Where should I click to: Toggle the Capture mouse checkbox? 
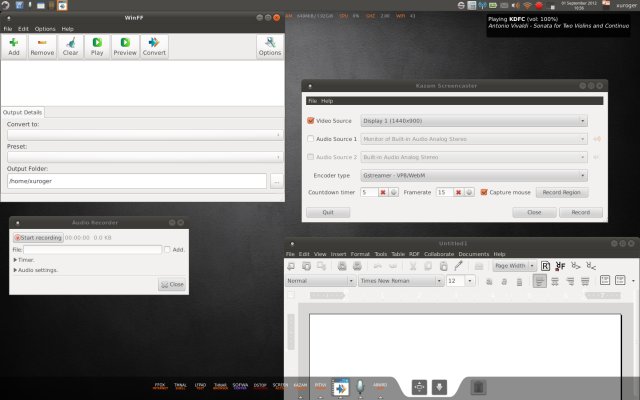click(x=484, y=192)
